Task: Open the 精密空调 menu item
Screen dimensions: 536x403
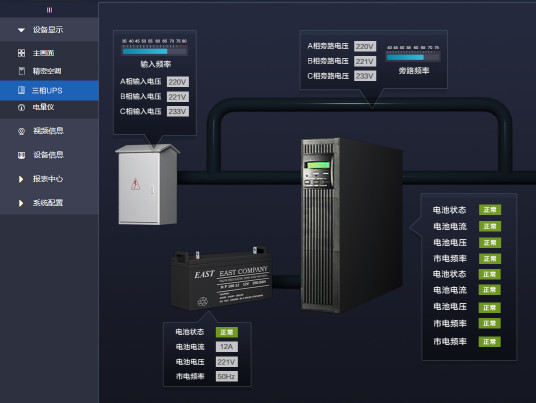Action: pos(49,71)
